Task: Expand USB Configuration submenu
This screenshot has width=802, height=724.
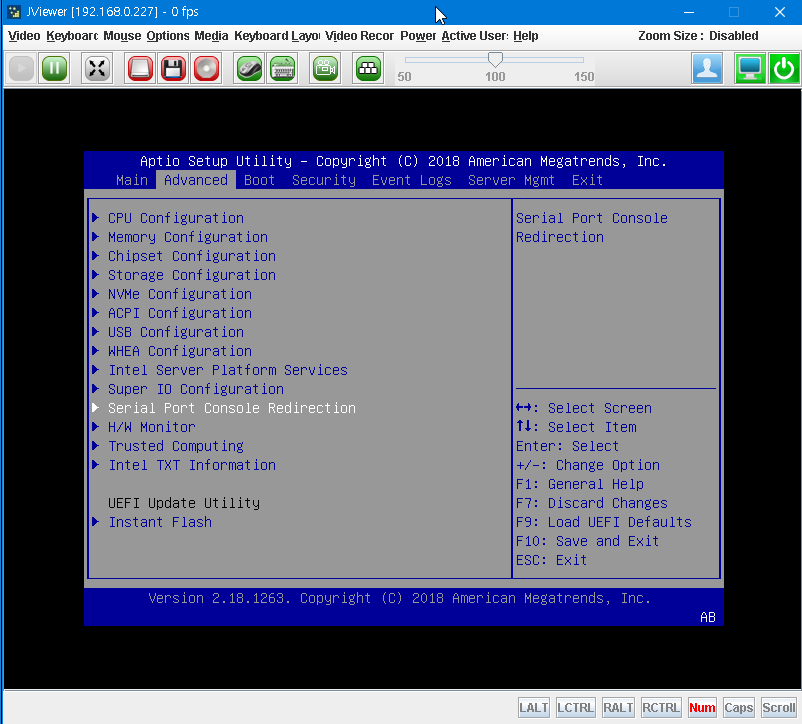Action: pos(175,332)
